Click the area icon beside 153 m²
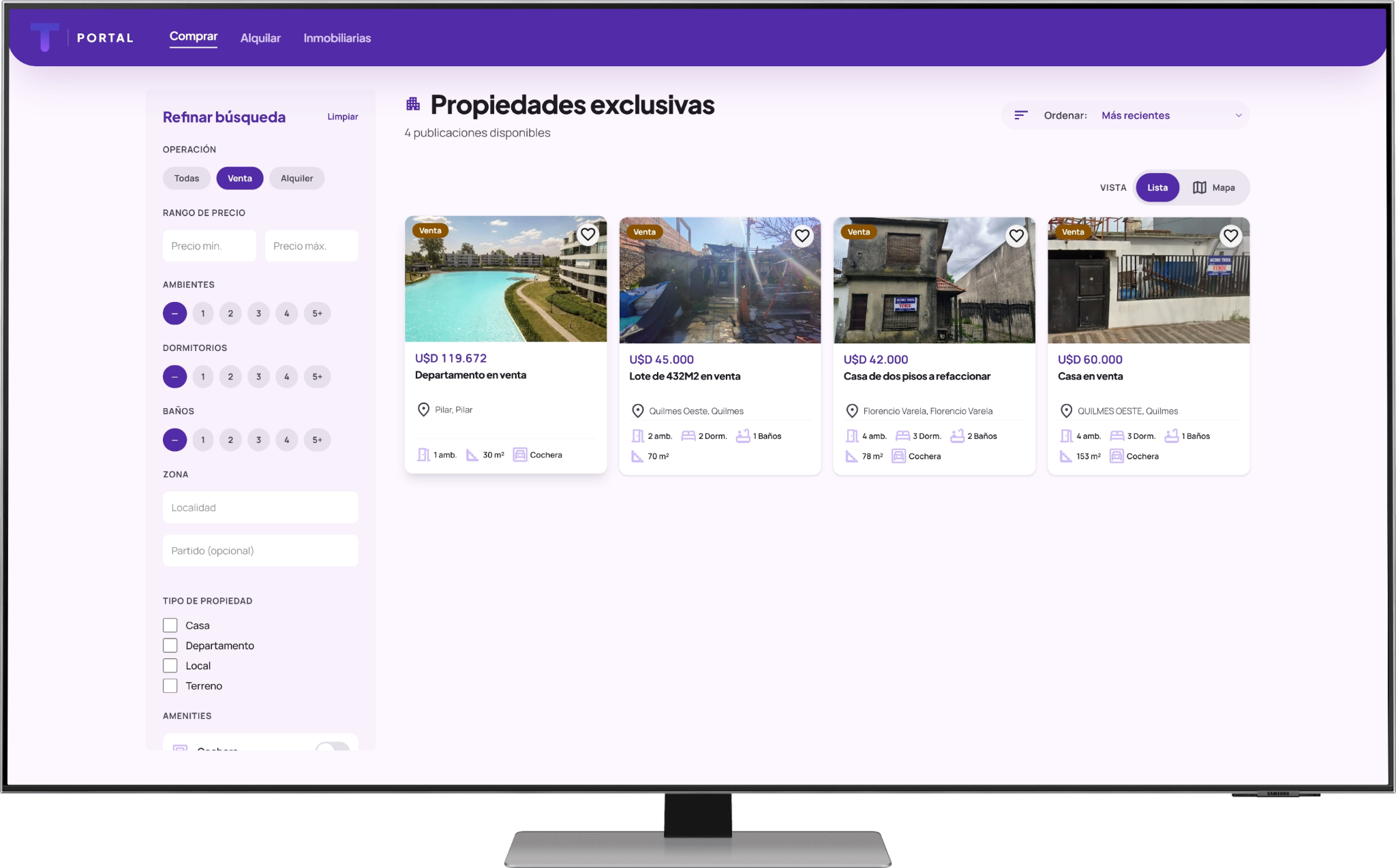The height and width of the screenshot is (868, 1396). coord(1066,456)
